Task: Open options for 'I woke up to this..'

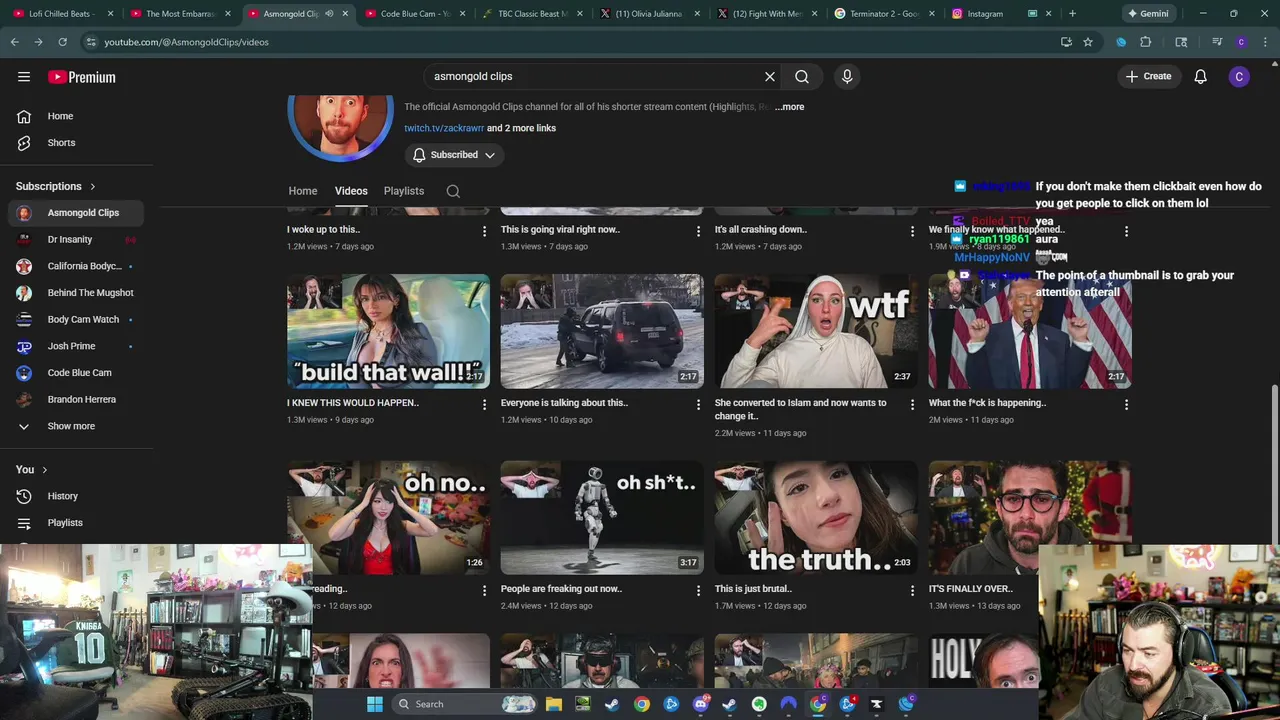Action: (484, 231)
